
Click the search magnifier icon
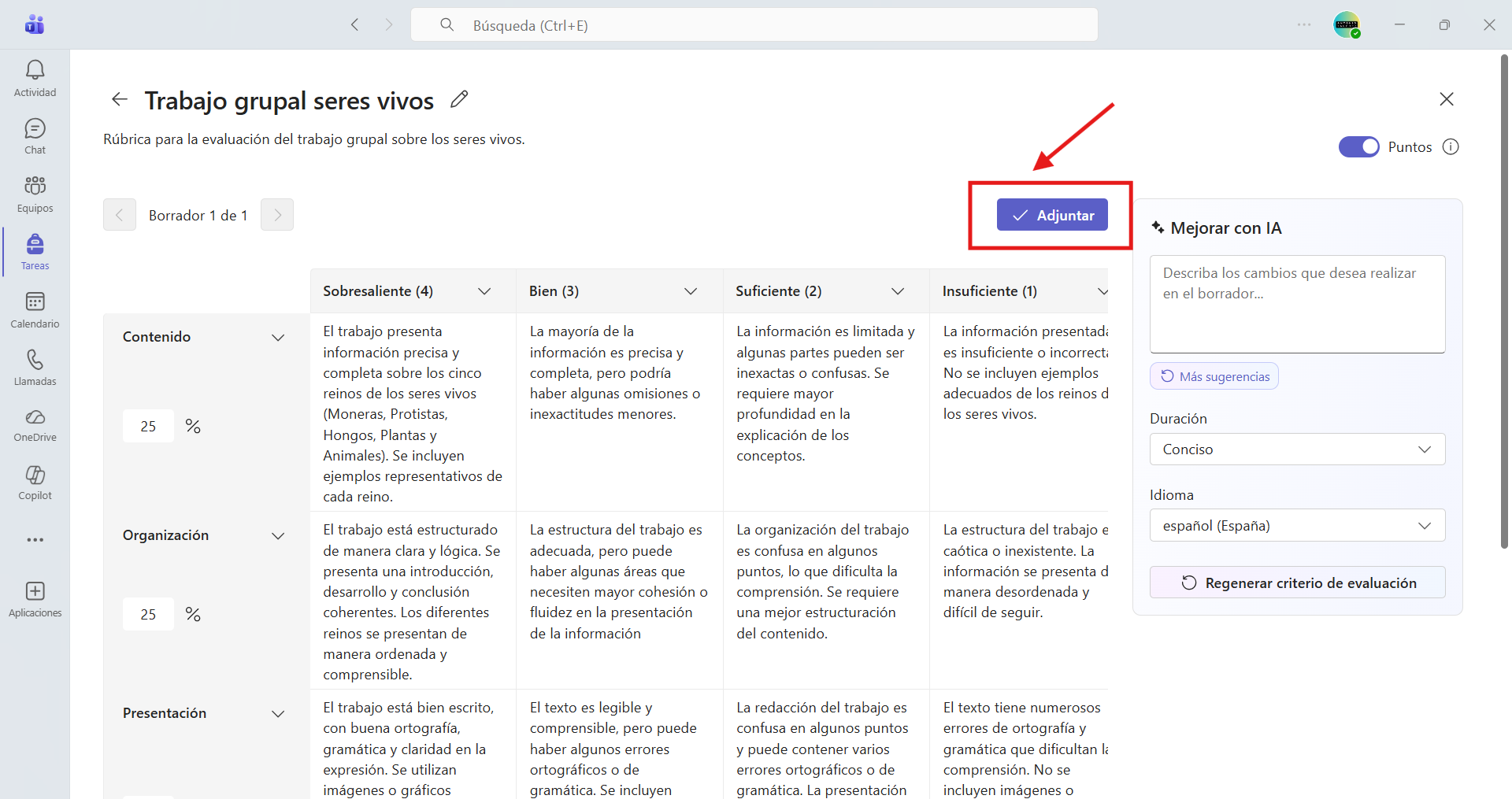447,24
